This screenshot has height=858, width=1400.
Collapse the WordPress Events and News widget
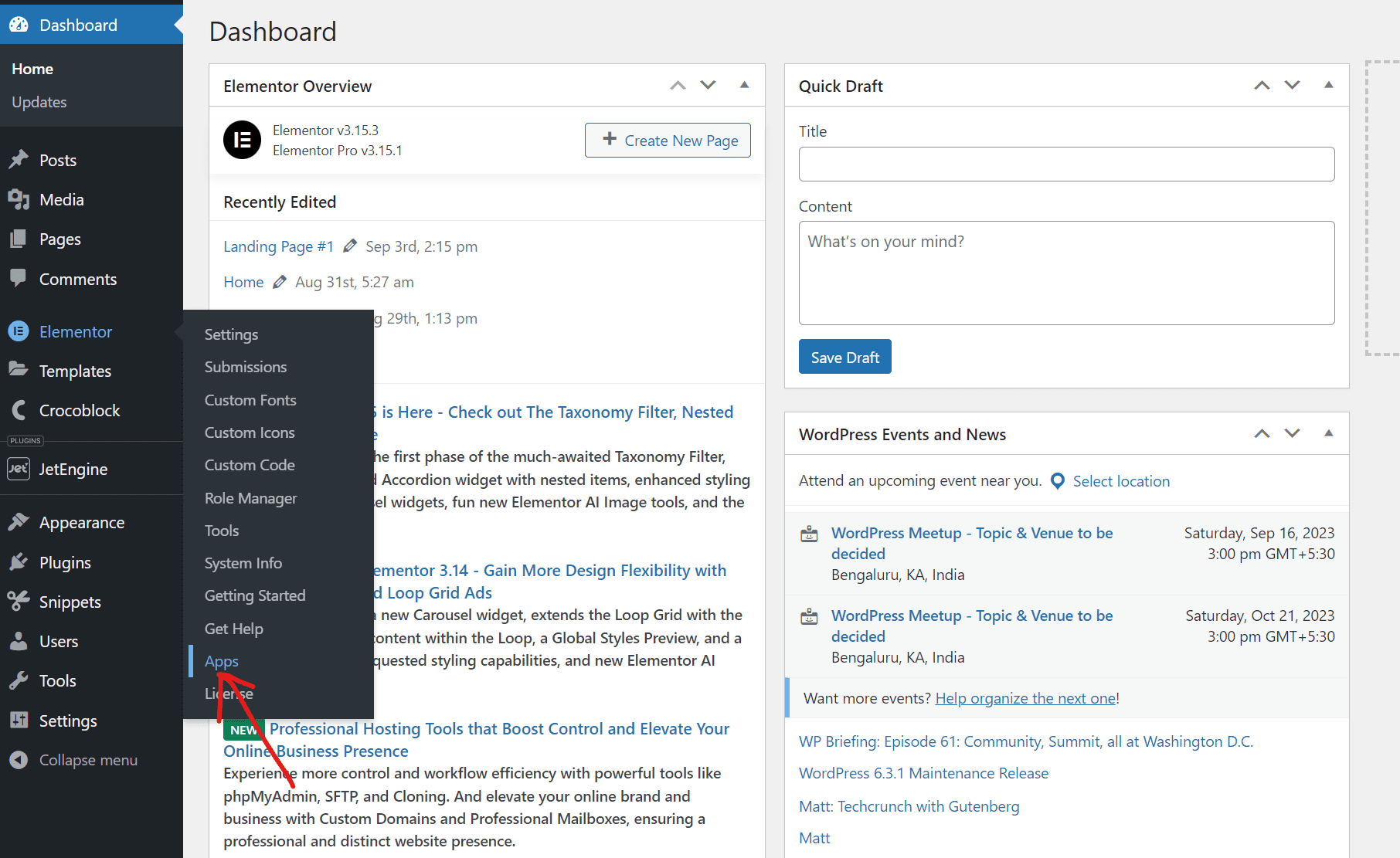coord(1328,433)
